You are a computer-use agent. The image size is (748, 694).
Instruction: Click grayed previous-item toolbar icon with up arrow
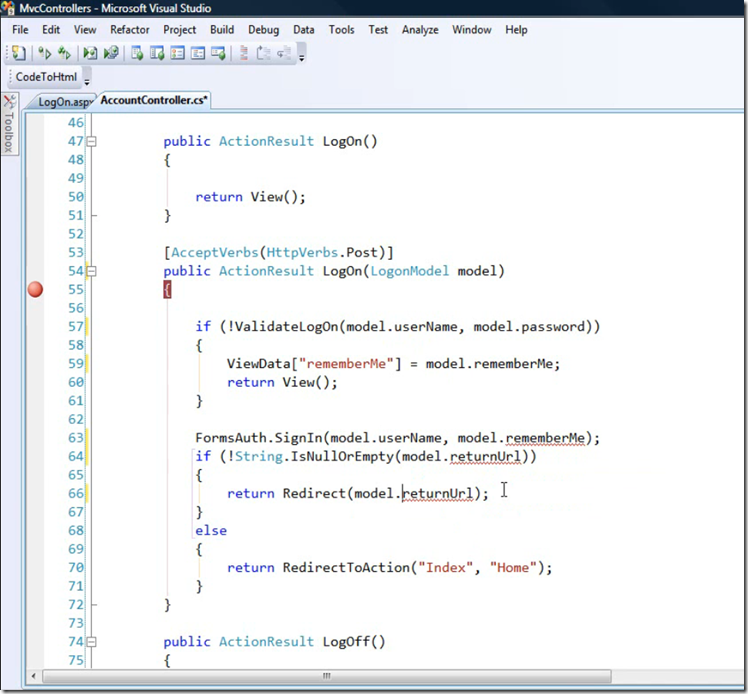click(x=263, y=53)
